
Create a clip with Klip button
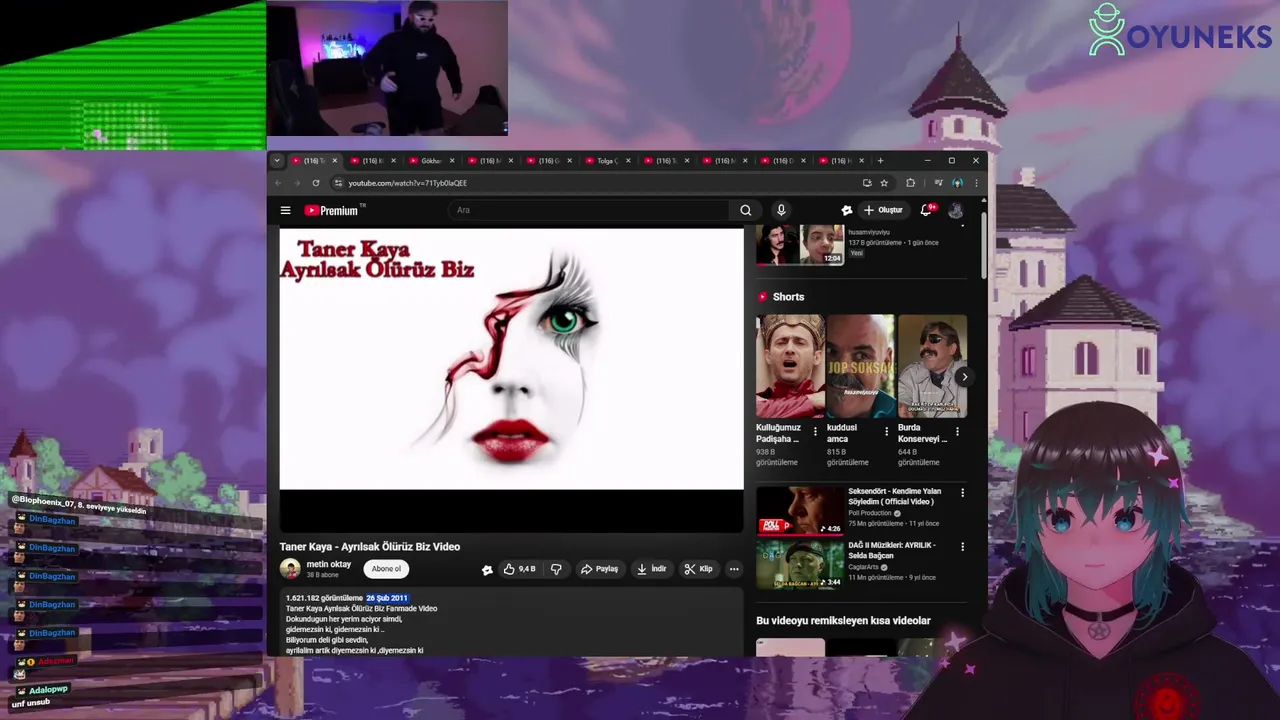(698, 569)
